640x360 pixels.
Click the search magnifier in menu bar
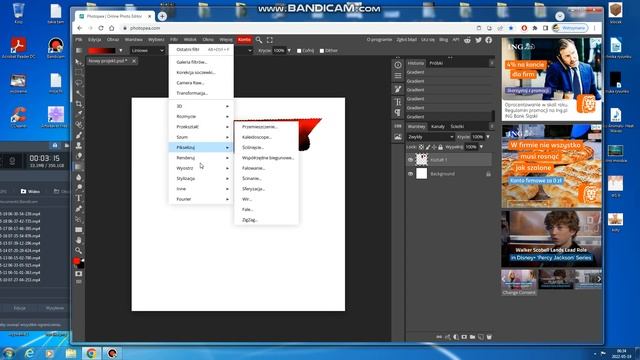tap(259, 40)
